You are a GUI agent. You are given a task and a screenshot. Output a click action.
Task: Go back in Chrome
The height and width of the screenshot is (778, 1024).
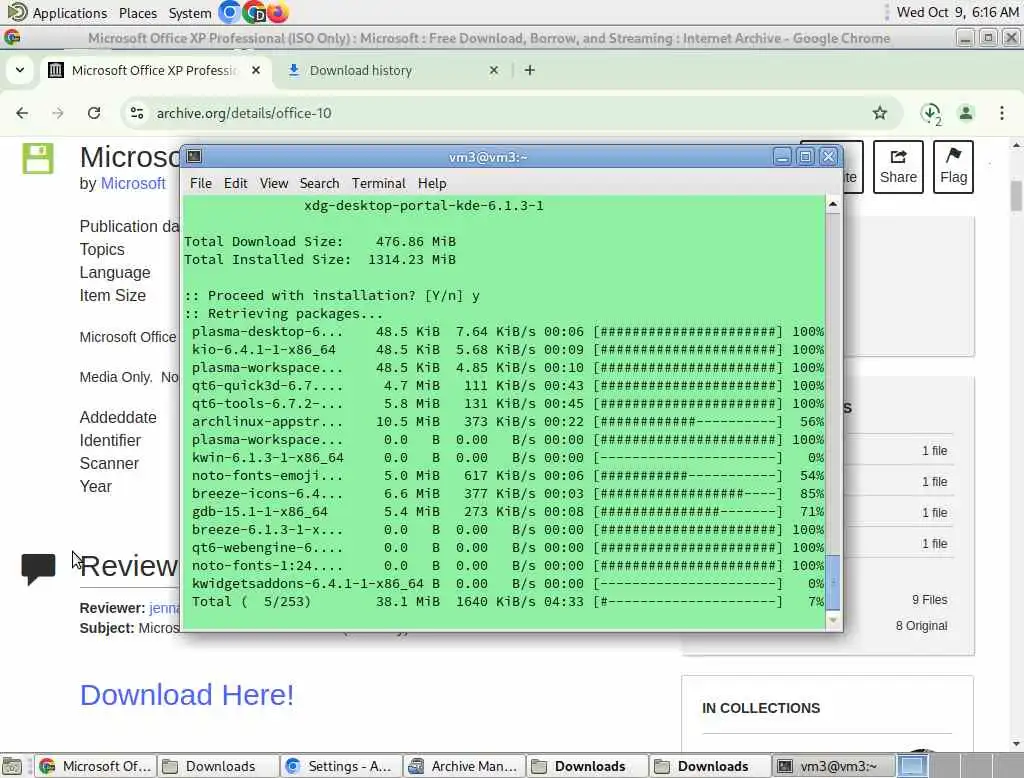[22, 113]
